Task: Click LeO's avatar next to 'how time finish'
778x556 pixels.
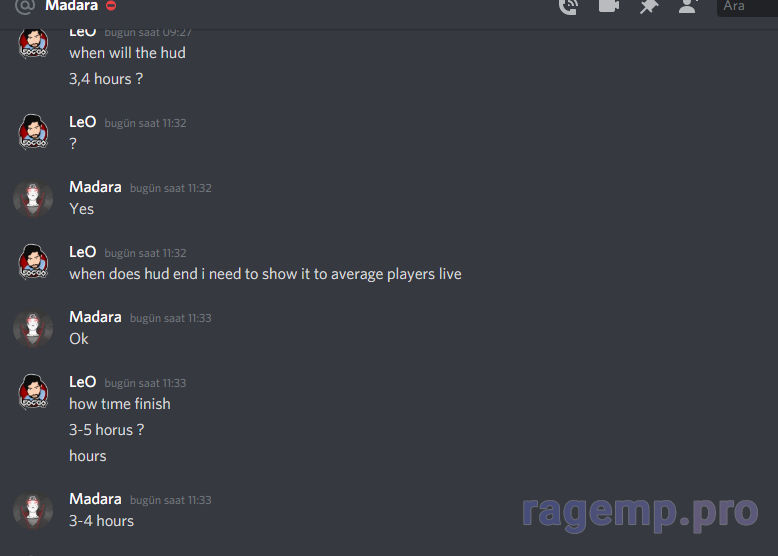Action: click(33, 392)
